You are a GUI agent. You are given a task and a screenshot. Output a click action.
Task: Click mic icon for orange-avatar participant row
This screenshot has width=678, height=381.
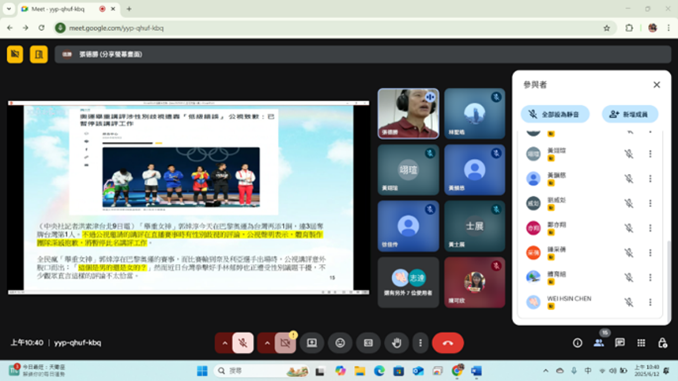point(629,253)
